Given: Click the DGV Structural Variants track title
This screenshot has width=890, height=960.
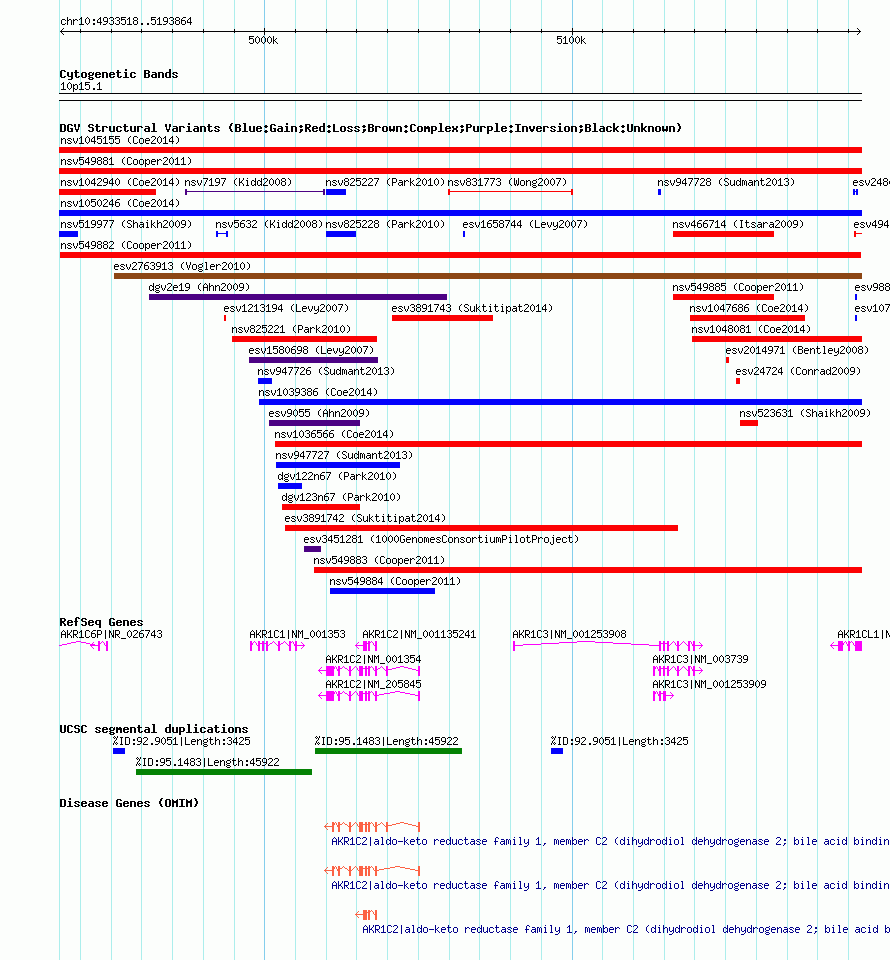Looking at the screenshot, I should click(x=370, y=128).
